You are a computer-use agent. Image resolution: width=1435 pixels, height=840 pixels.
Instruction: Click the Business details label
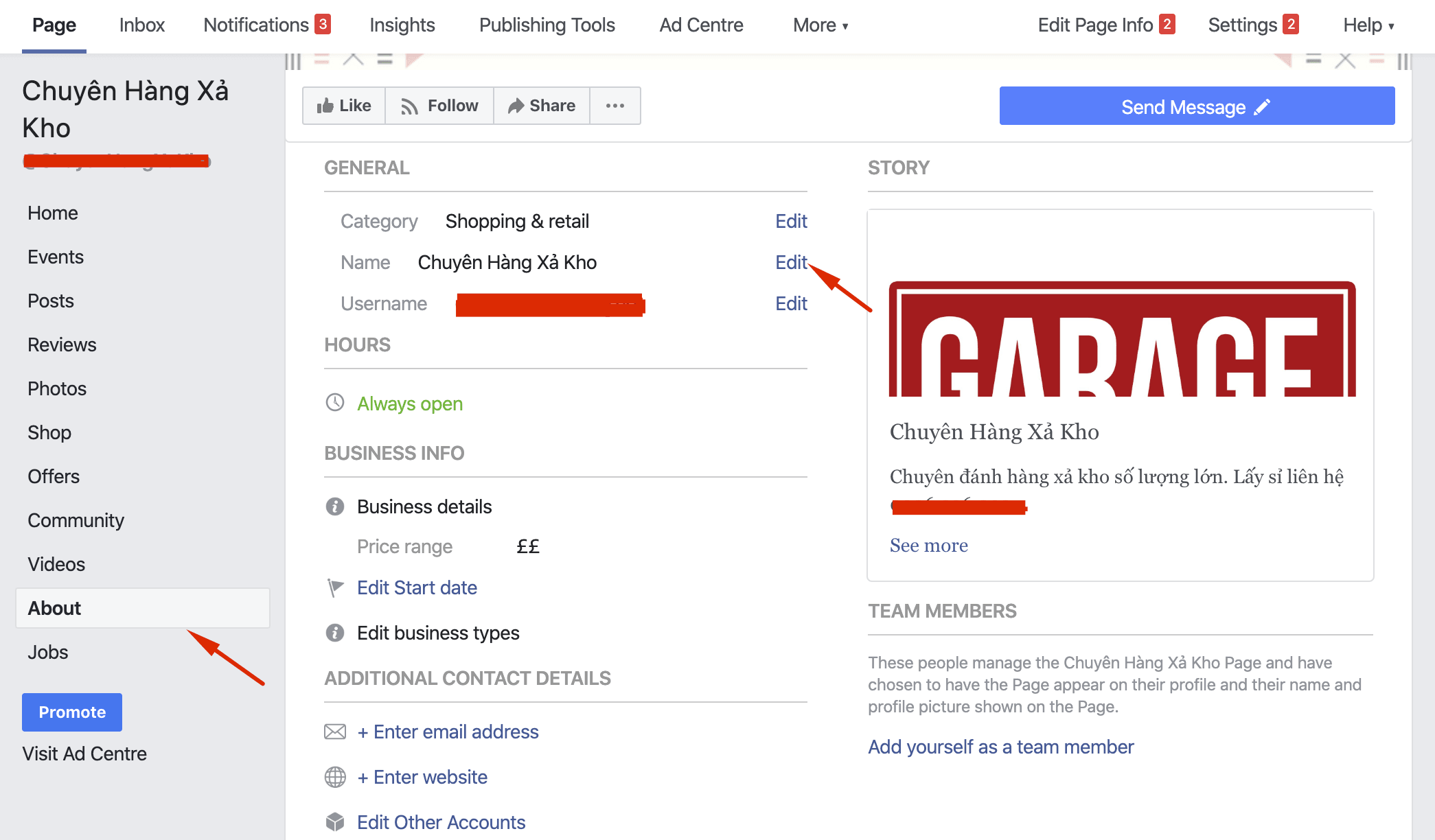pos(424,506)
